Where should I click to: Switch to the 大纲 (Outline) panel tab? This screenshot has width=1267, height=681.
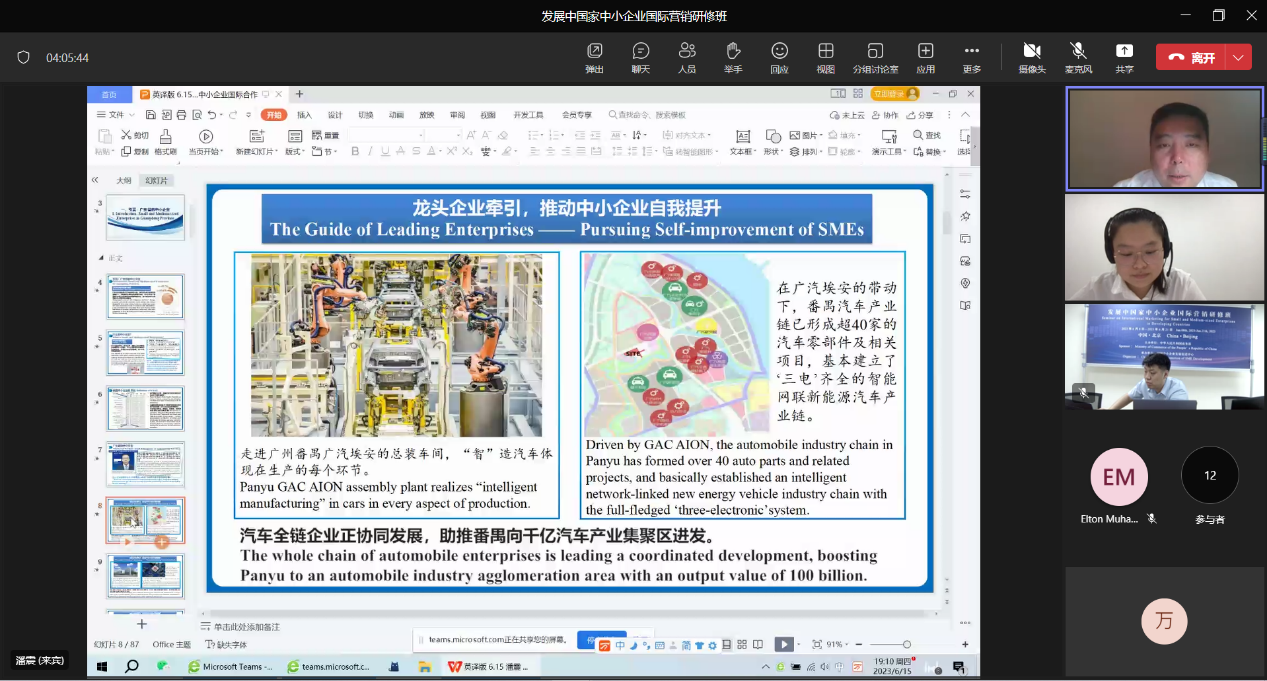click(x=124, y=180)
